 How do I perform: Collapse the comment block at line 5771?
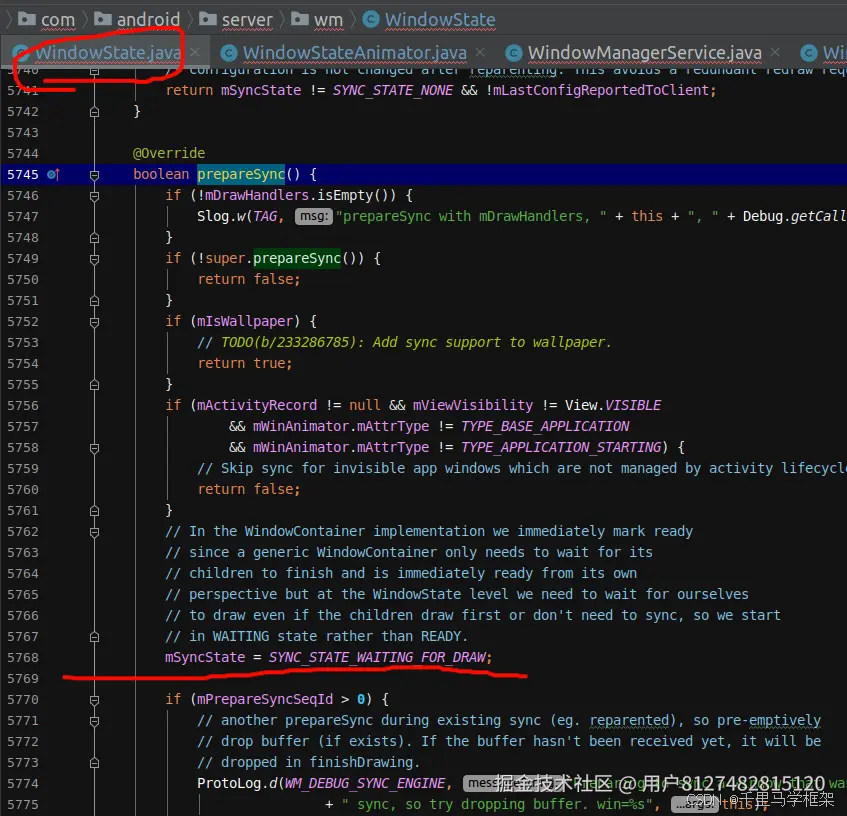(x=95, y=721)
